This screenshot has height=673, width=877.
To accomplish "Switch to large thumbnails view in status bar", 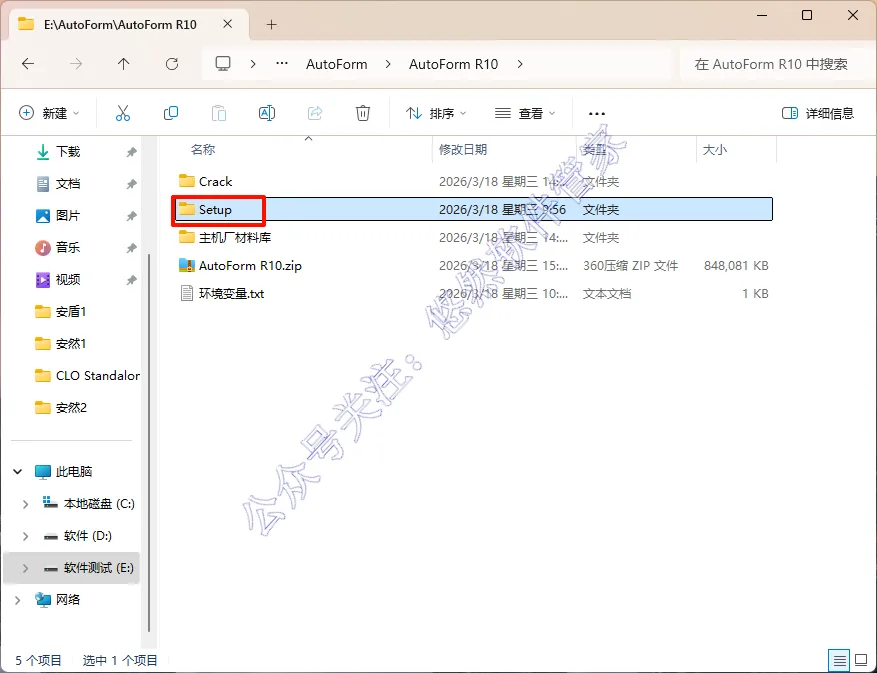I will click(x=861, y=661).
